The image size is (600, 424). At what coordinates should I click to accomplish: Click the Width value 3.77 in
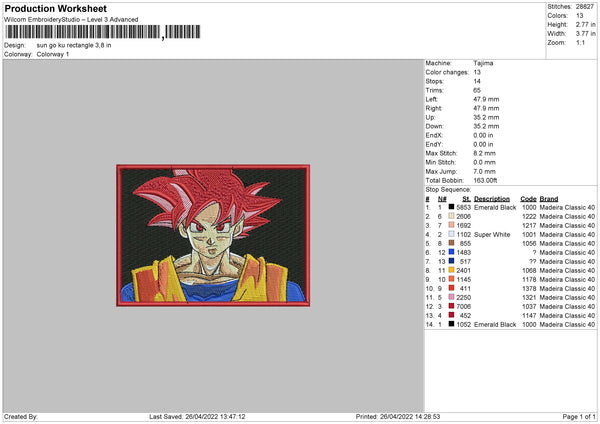[x=585, y=34]
